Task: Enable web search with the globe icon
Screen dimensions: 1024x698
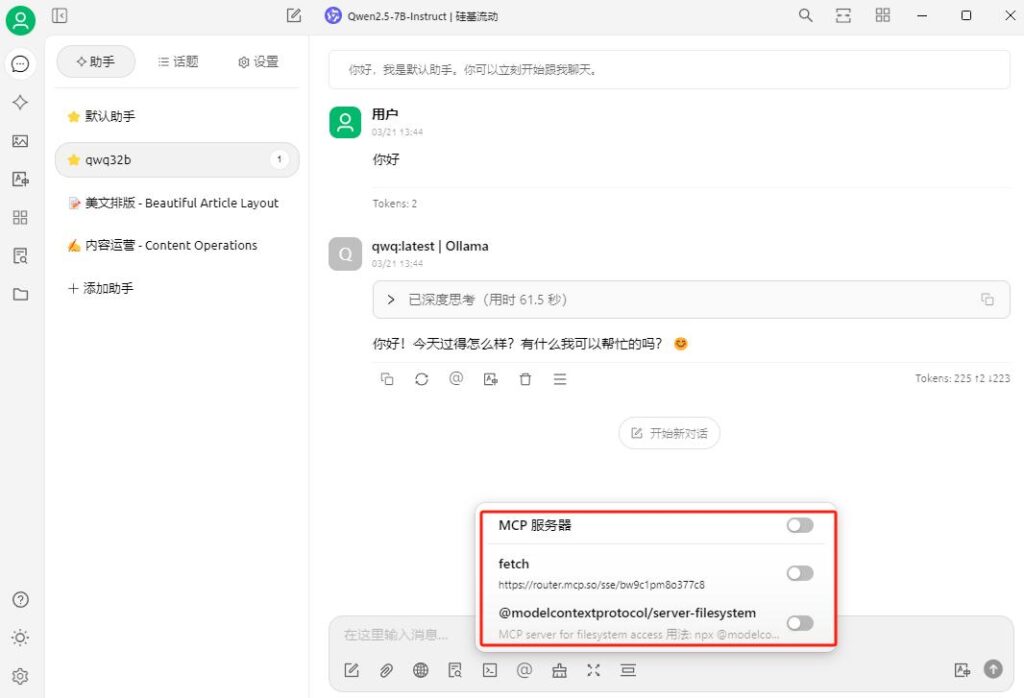Action: [421, 670]
